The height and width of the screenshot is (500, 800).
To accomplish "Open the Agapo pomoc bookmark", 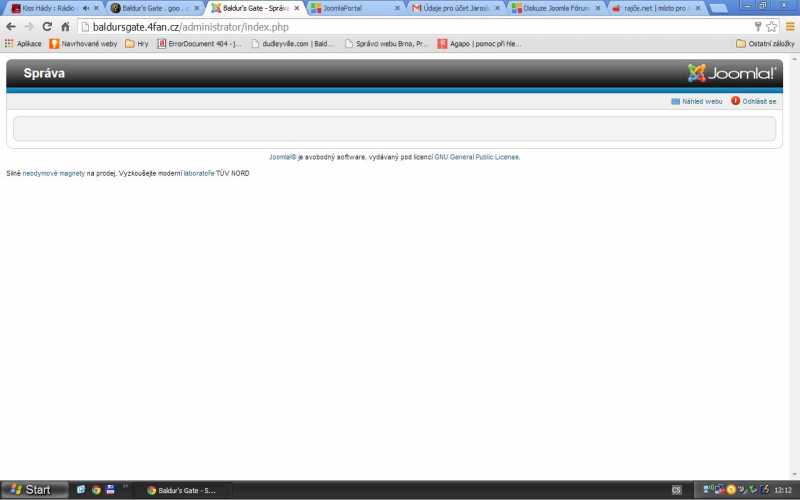I will pyautogui.click(x=480, y=44).
